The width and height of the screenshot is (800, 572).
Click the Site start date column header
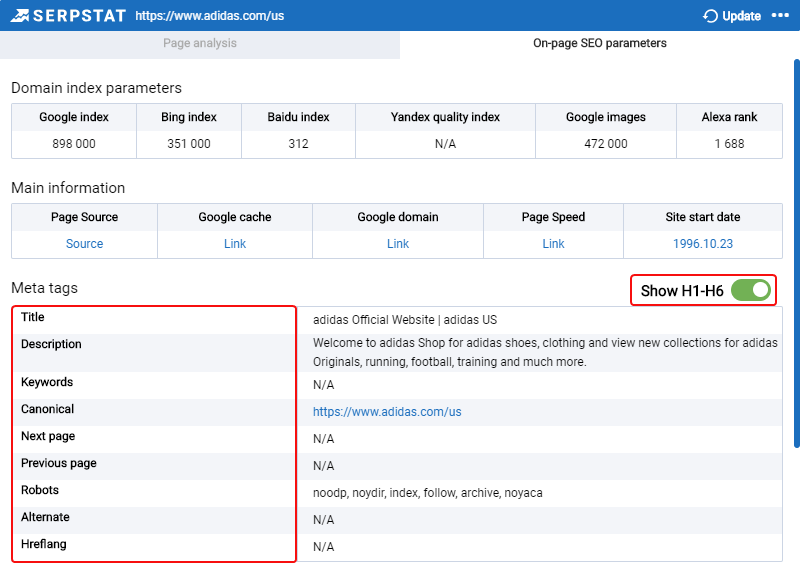click(703, 217)
